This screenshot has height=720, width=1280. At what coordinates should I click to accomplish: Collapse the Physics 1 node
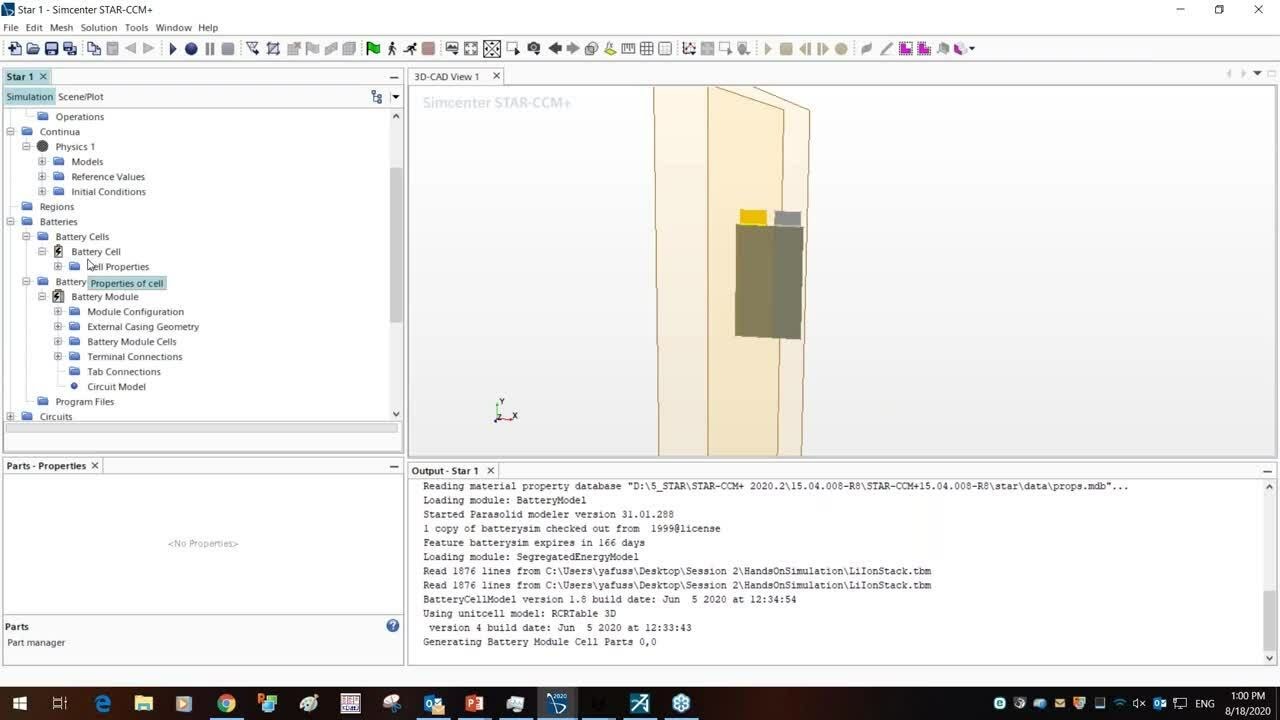click(x=27, y=147)
